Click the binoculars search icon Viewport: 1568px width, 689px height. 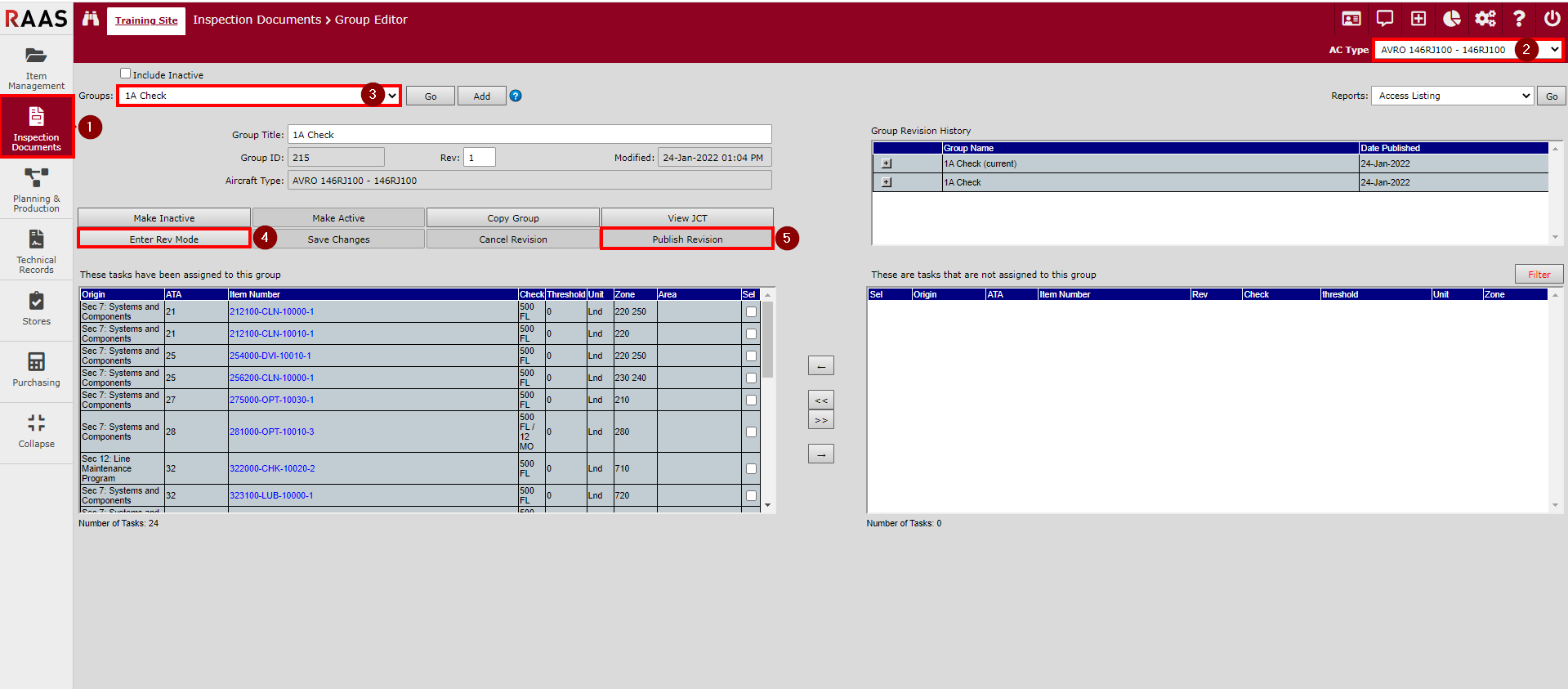(x=91, y=19)
